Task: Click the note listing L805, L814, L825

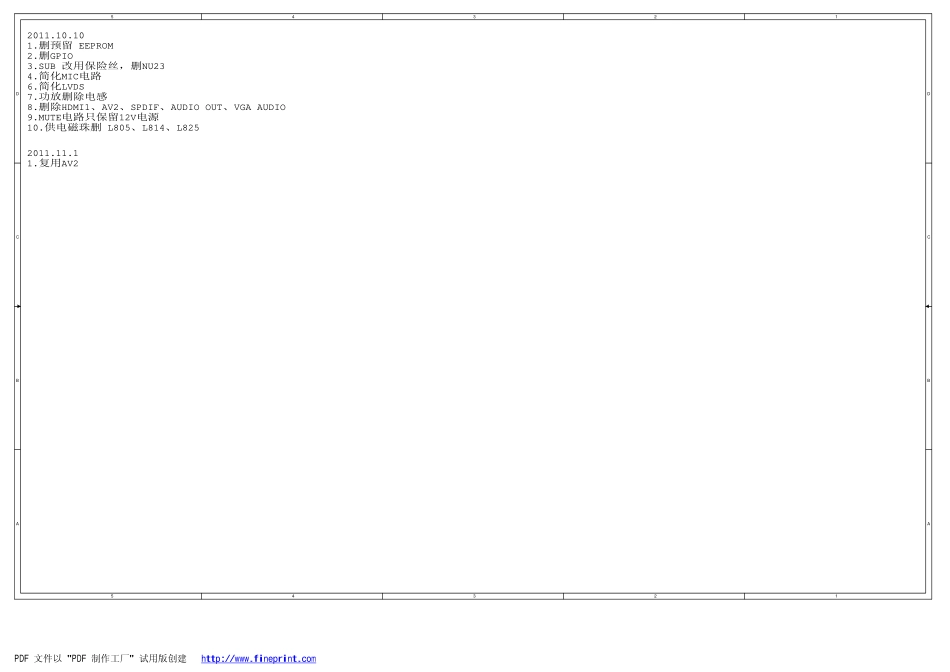Action: pyautogui.click(x=113, y=128)
